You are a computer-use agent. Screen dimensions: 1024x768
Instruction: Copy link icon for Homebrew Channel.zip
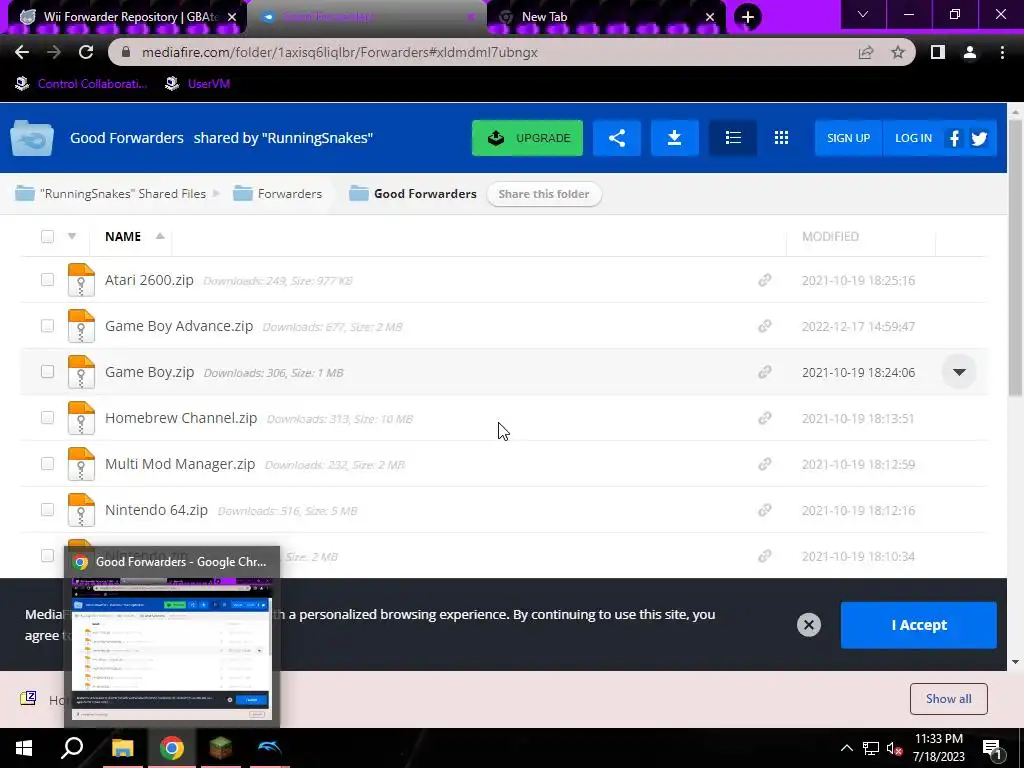(x=765, y=418)
